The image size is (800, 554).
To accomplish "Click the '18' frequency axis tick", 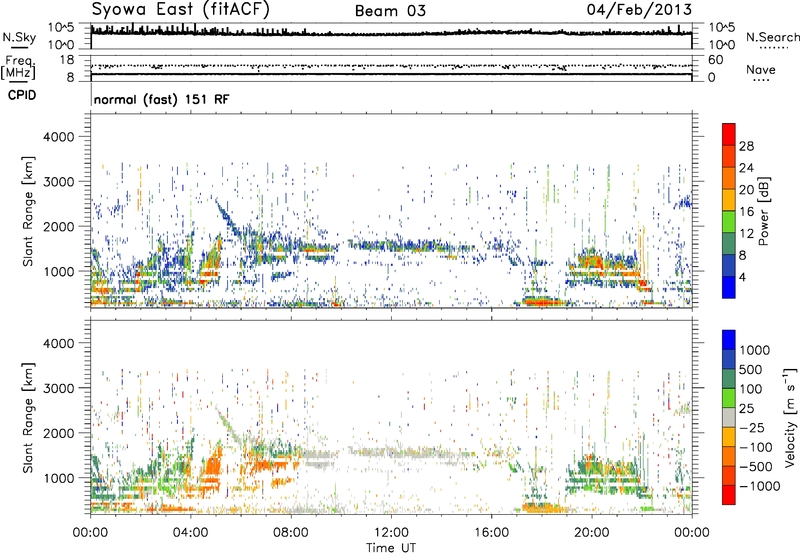I will pyautogui.click(x=67, y=60).
